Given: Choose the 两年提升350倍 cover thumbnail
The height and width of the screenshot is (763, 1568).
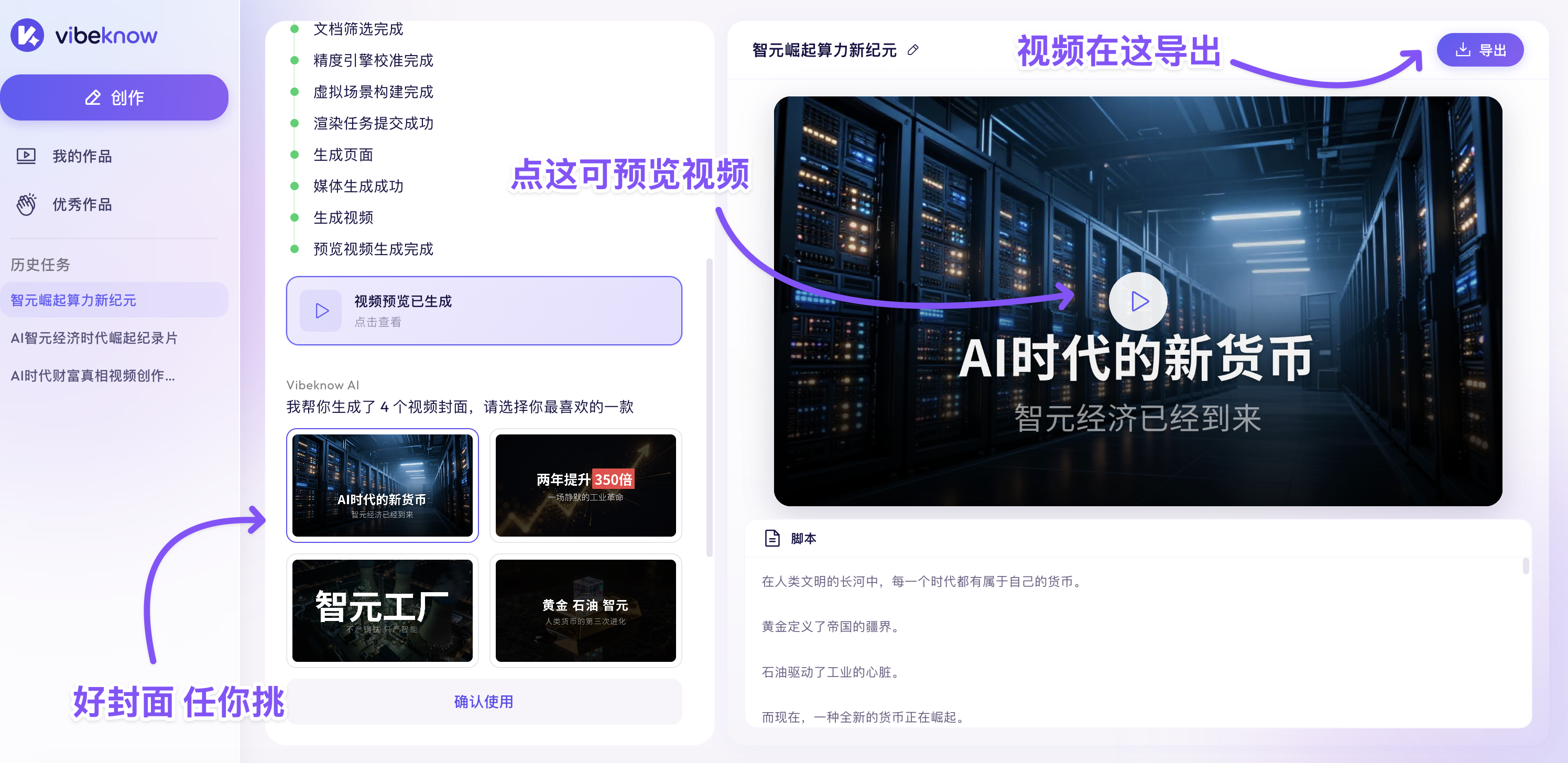Looking at the screenshot, I should point(585,486).
